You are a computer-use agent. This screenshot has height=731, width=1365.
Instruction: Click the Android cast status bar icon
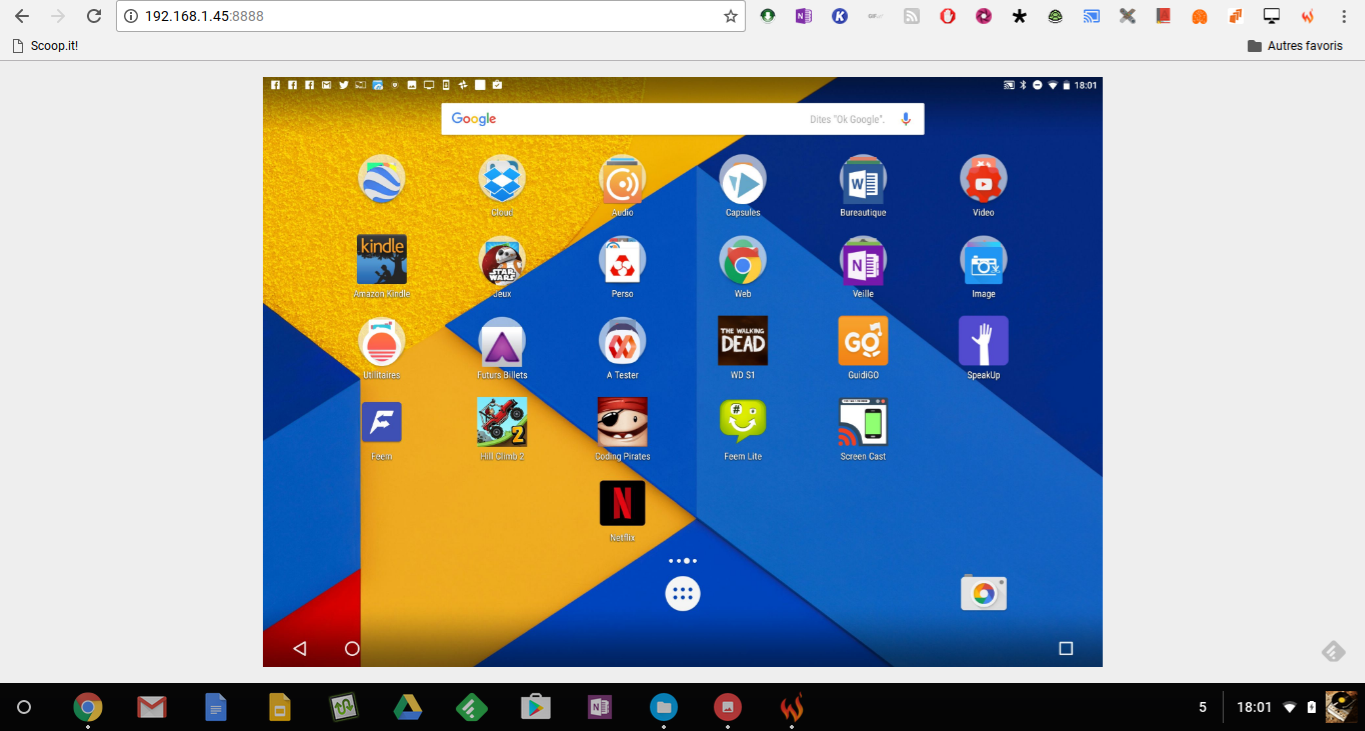(1009, 85)
